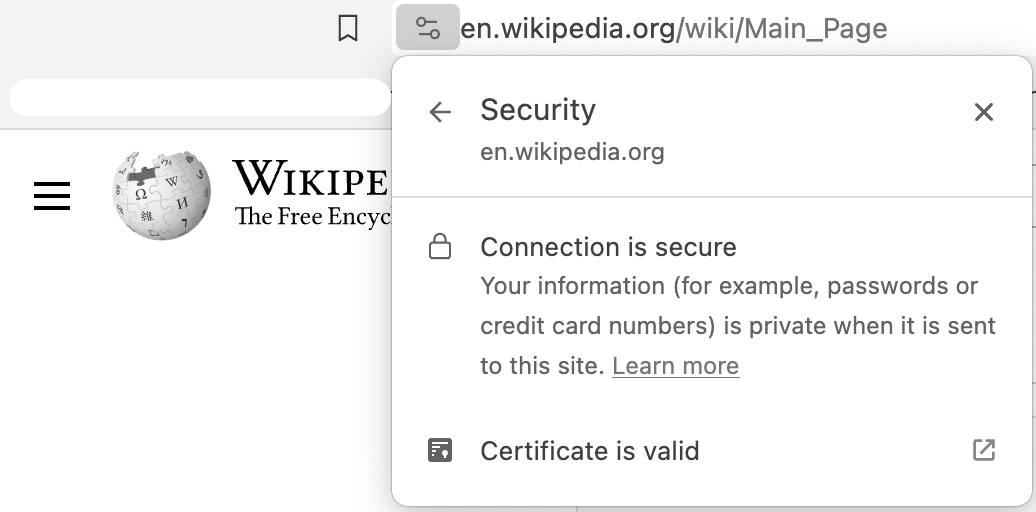
Task: Close the Security popup with the X
Action: (x=984, y=112)
